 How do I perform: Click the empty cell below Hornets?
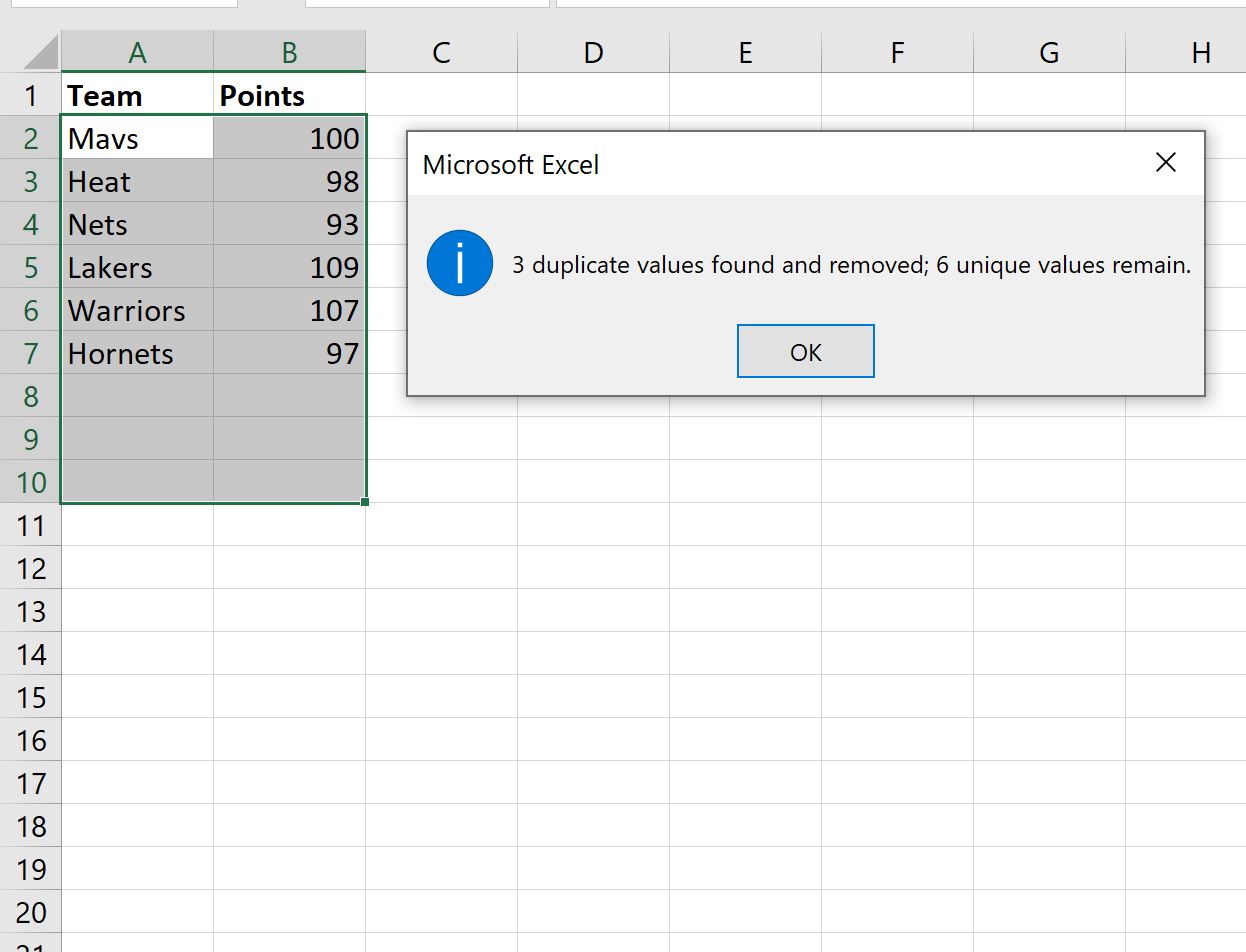tap(137, 396)
